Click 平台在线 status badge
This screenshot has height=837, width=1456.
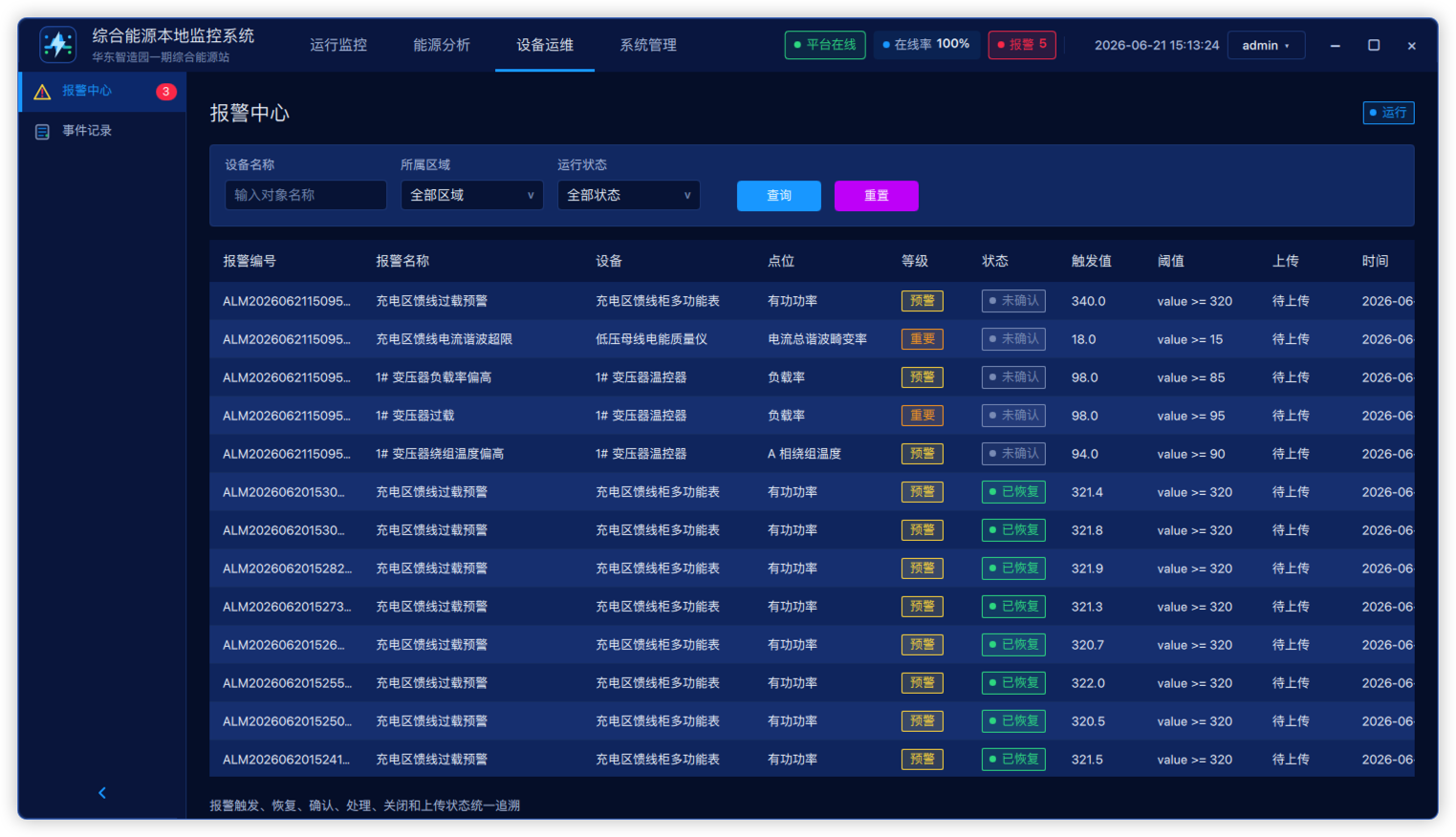(x=825, y=45)
